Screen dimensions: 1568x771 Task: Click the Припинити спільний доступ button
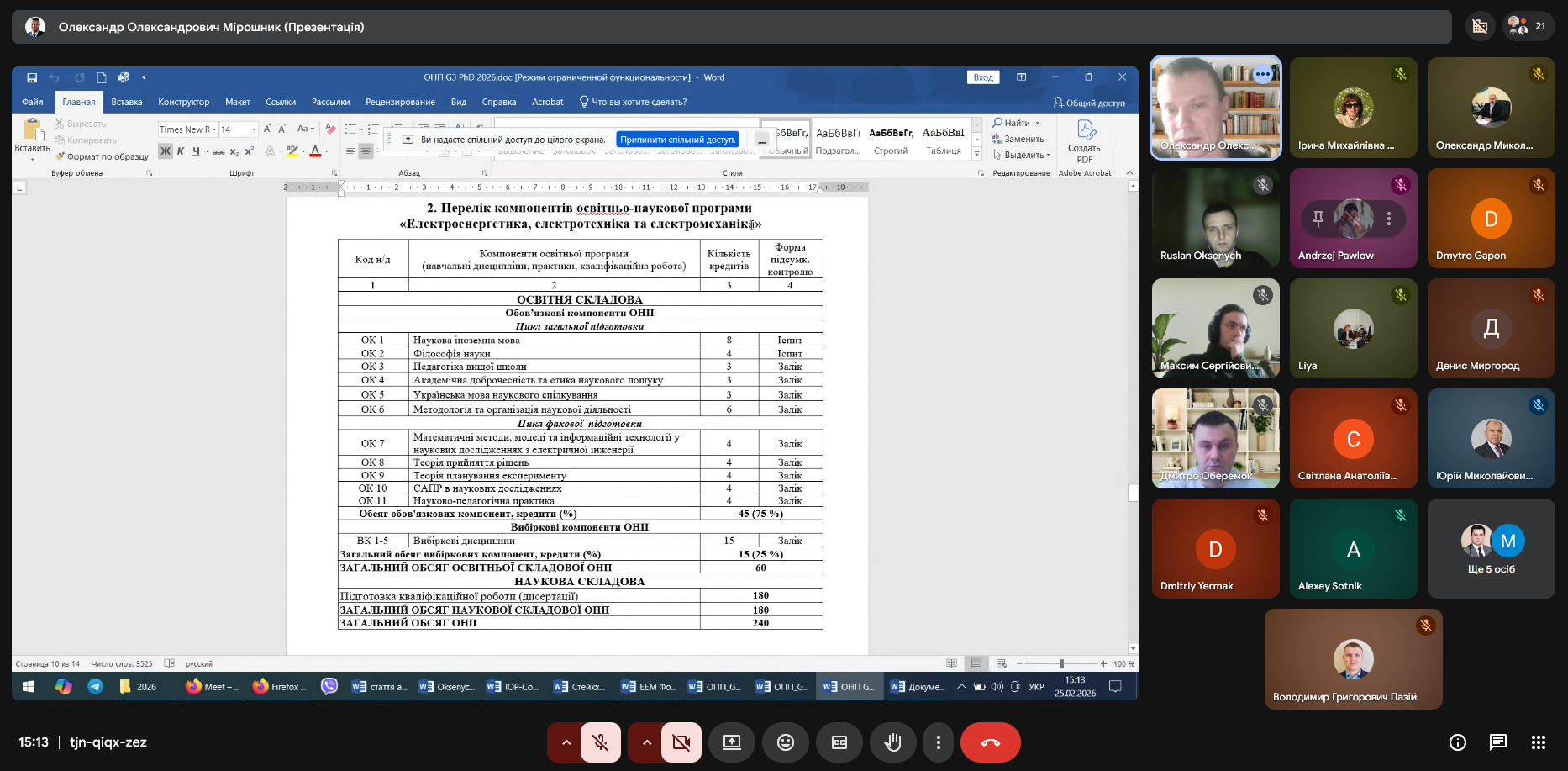[x=678, y=140]
